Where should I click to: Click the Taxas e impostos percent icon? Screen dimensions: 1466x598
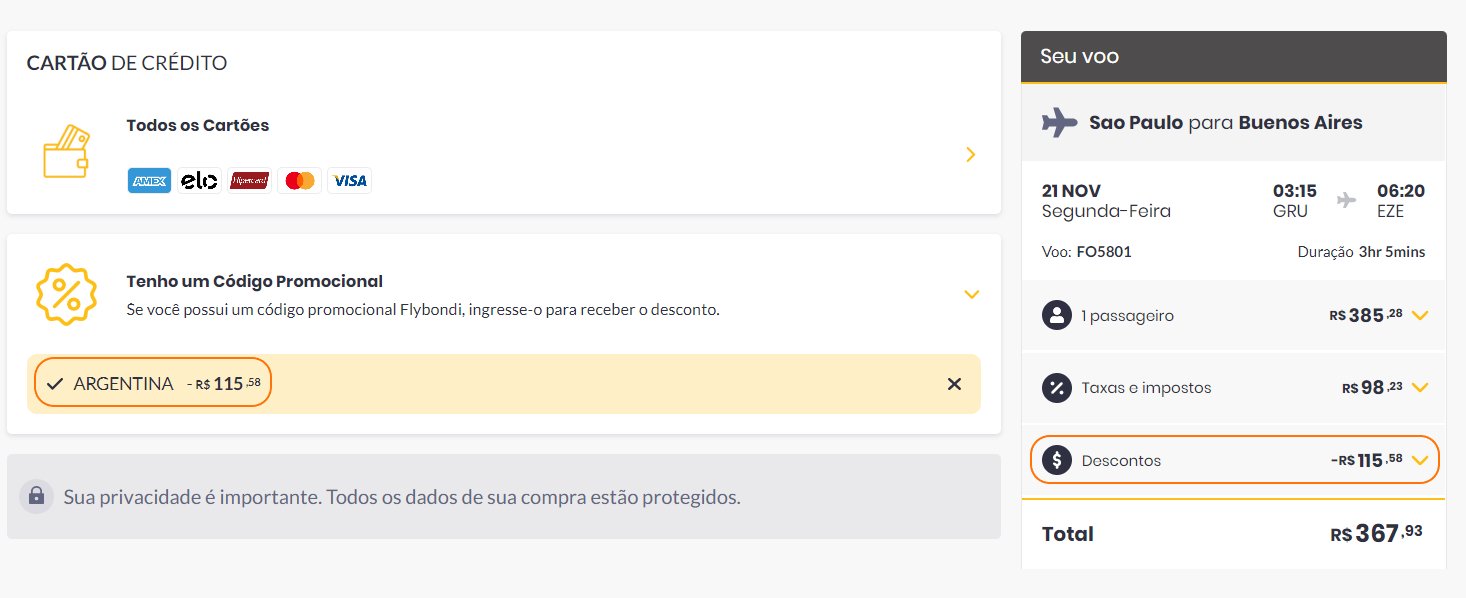(x=1056, y=387)
